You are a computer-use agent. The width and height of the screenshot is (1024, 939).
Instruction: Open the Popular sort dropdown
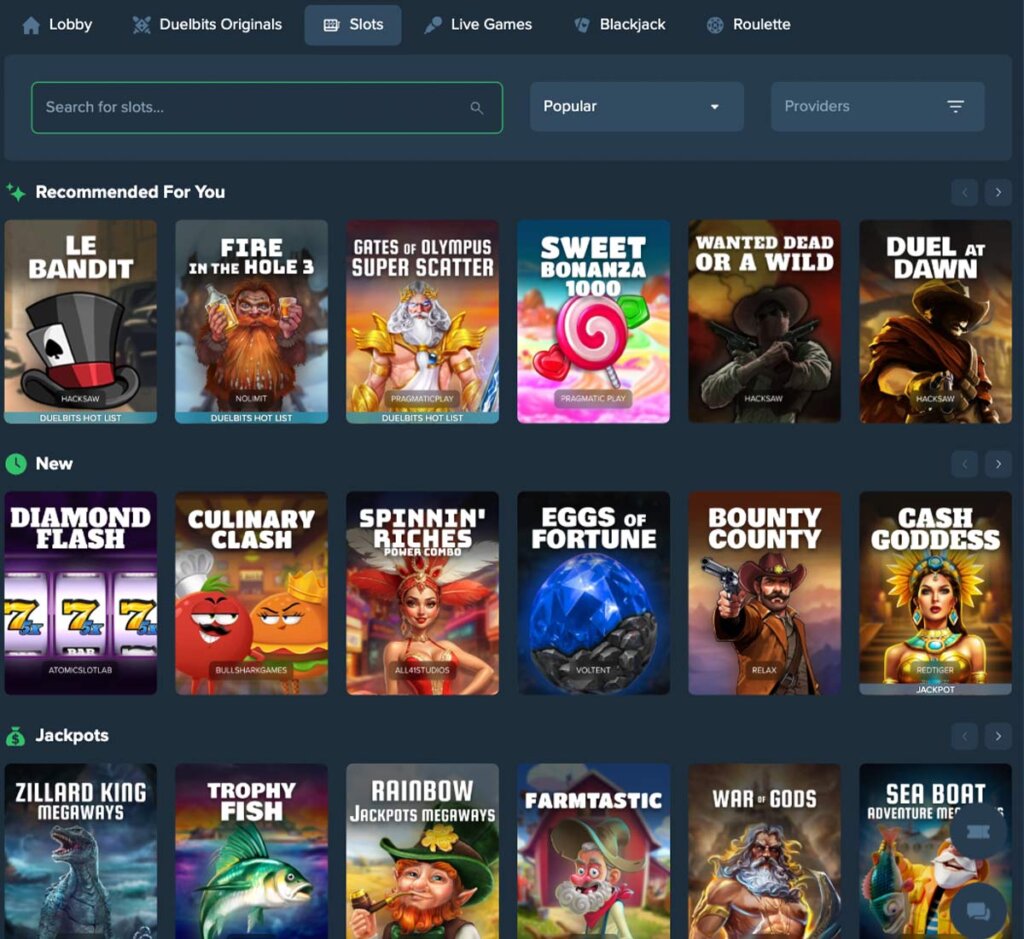[x=637, y=106]
